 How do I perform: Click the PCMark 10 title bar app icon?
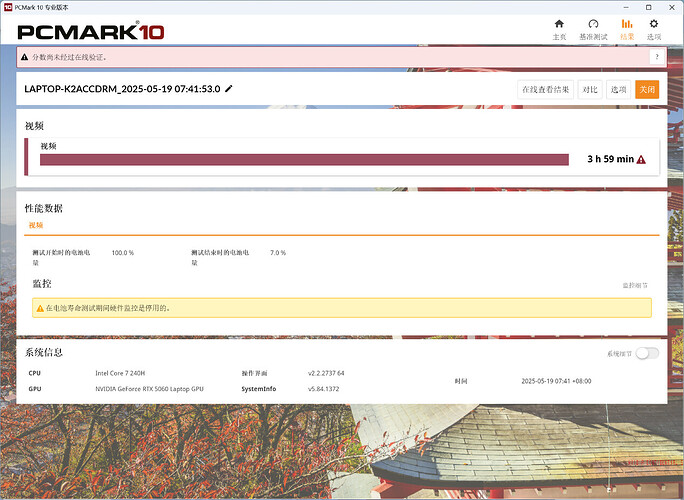click(x=8, y=7)
